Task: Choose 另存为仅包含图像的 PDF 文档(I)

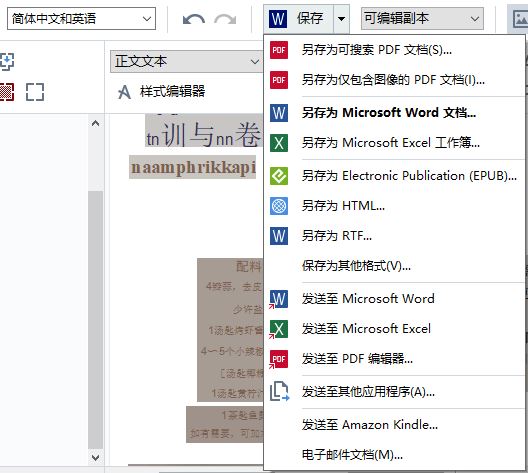Action: [394, 80]
